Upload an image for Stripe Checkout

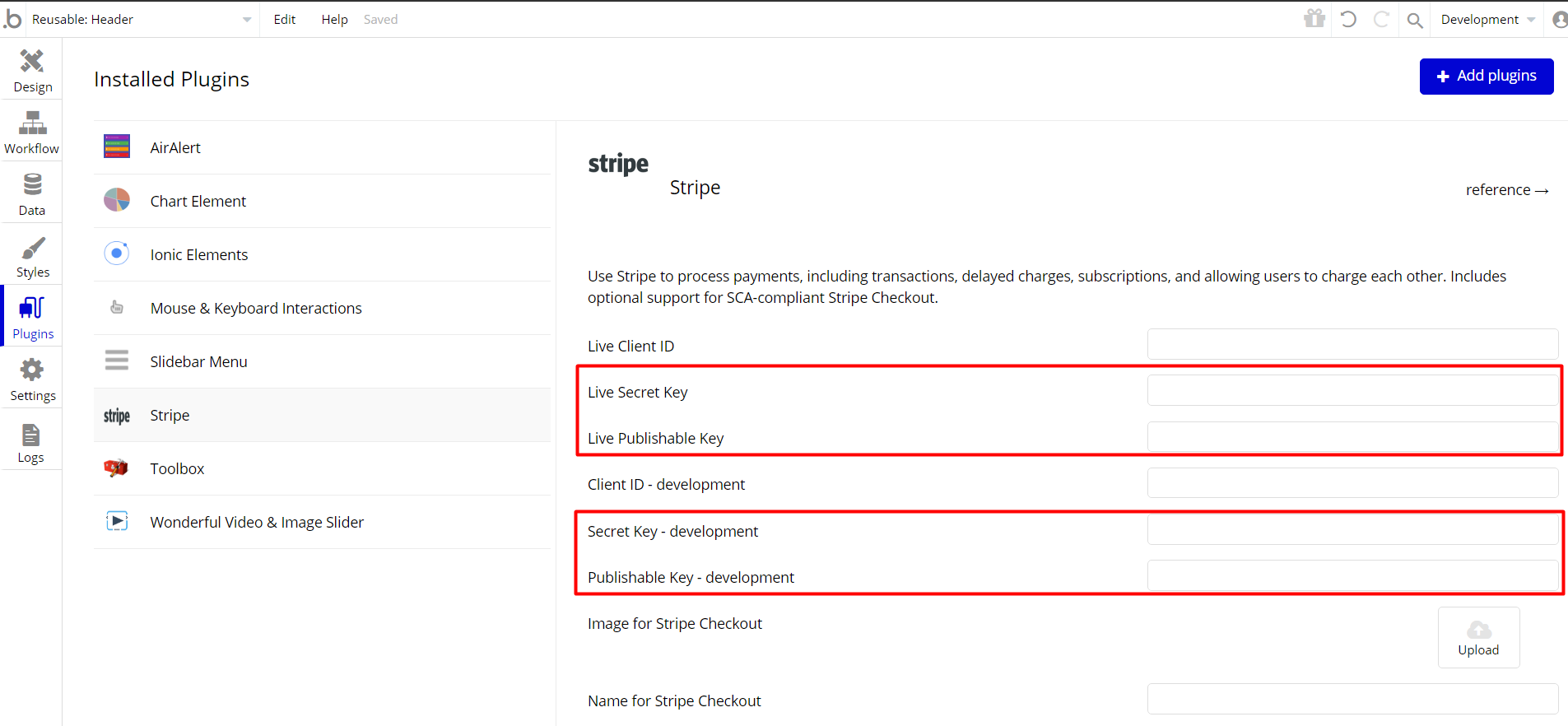(1478, 637)
